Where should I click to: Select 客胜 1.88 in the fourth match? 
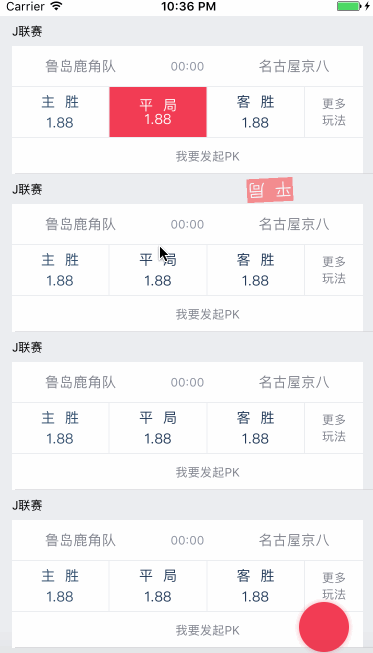256,586
